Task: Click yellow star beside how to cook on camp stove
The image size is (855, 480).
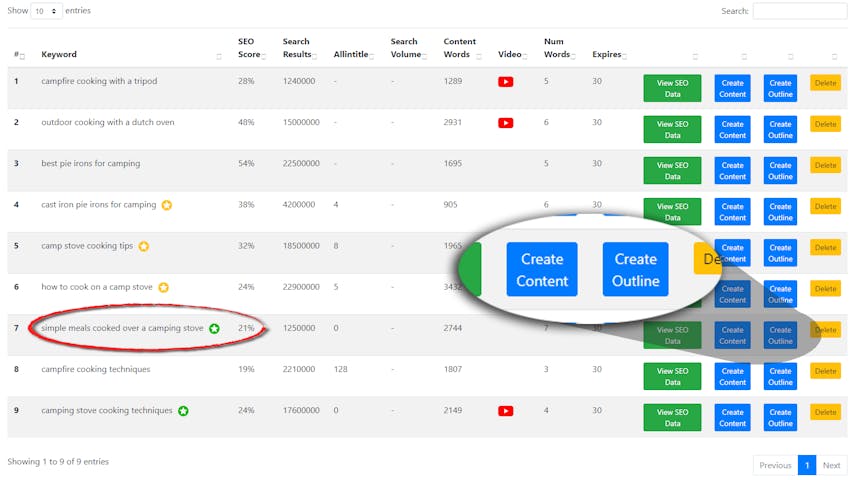Action: (x=163, y=287)
